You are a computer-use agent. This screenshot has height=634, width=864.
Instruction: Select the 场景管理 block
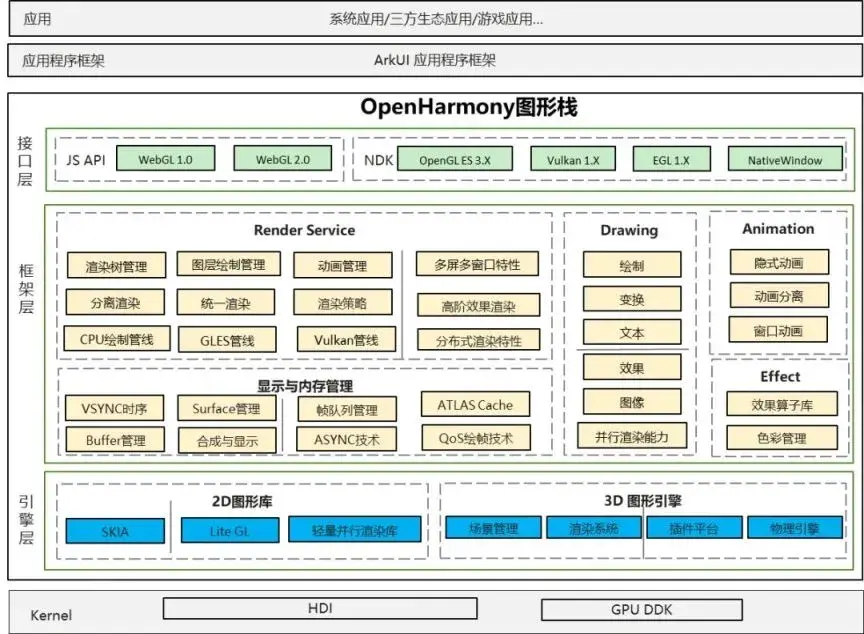coord(494,528)
